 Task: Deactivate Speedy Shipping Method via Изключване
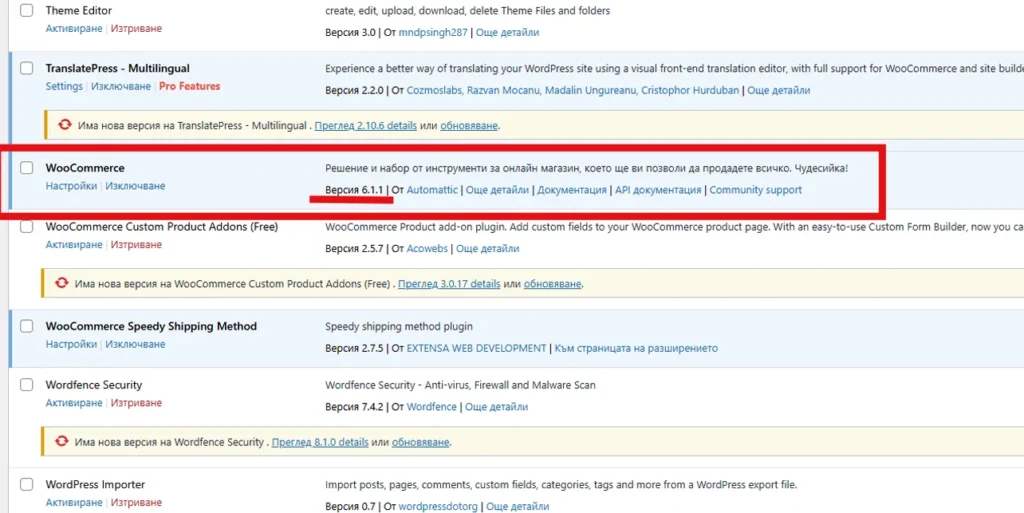(x=135, y=344)
